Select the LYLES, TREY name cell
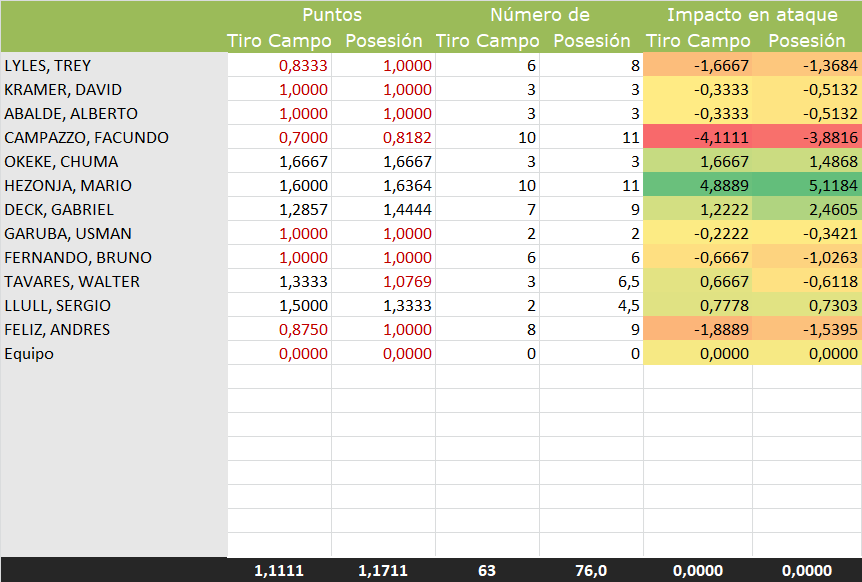862x582 pixels. pos(48,66)
